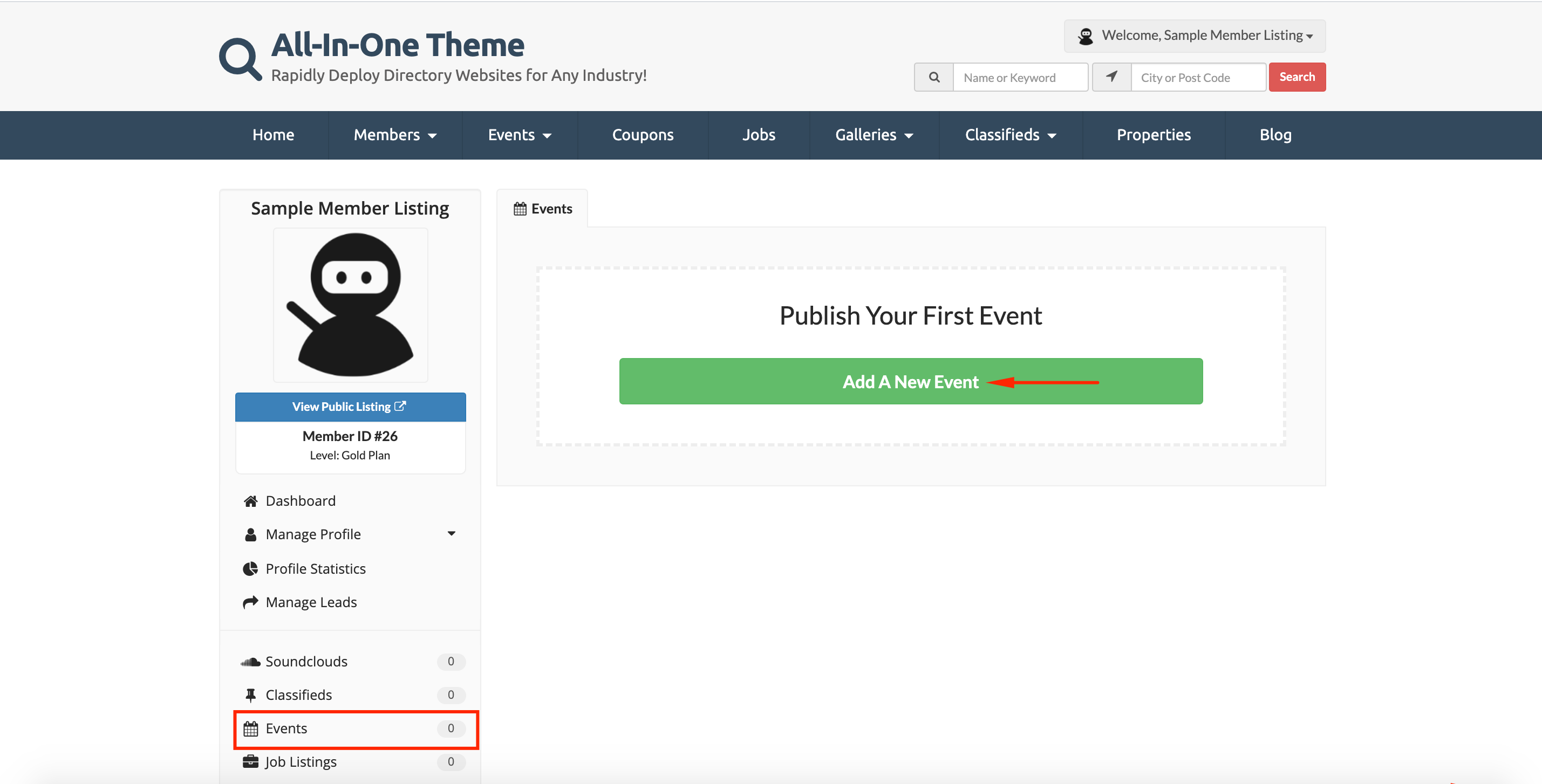Click the Soundclouds cloud icon

click(250, 662)
